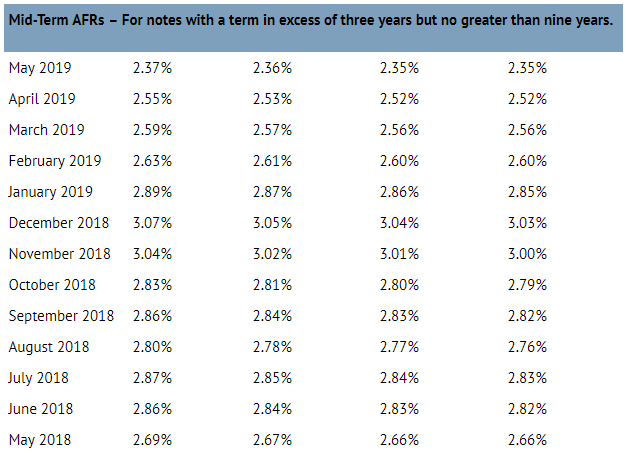This screenshot has width=626, height=453.
Task: Select the July 2018 row label
Action: click(x=41, y=378)
